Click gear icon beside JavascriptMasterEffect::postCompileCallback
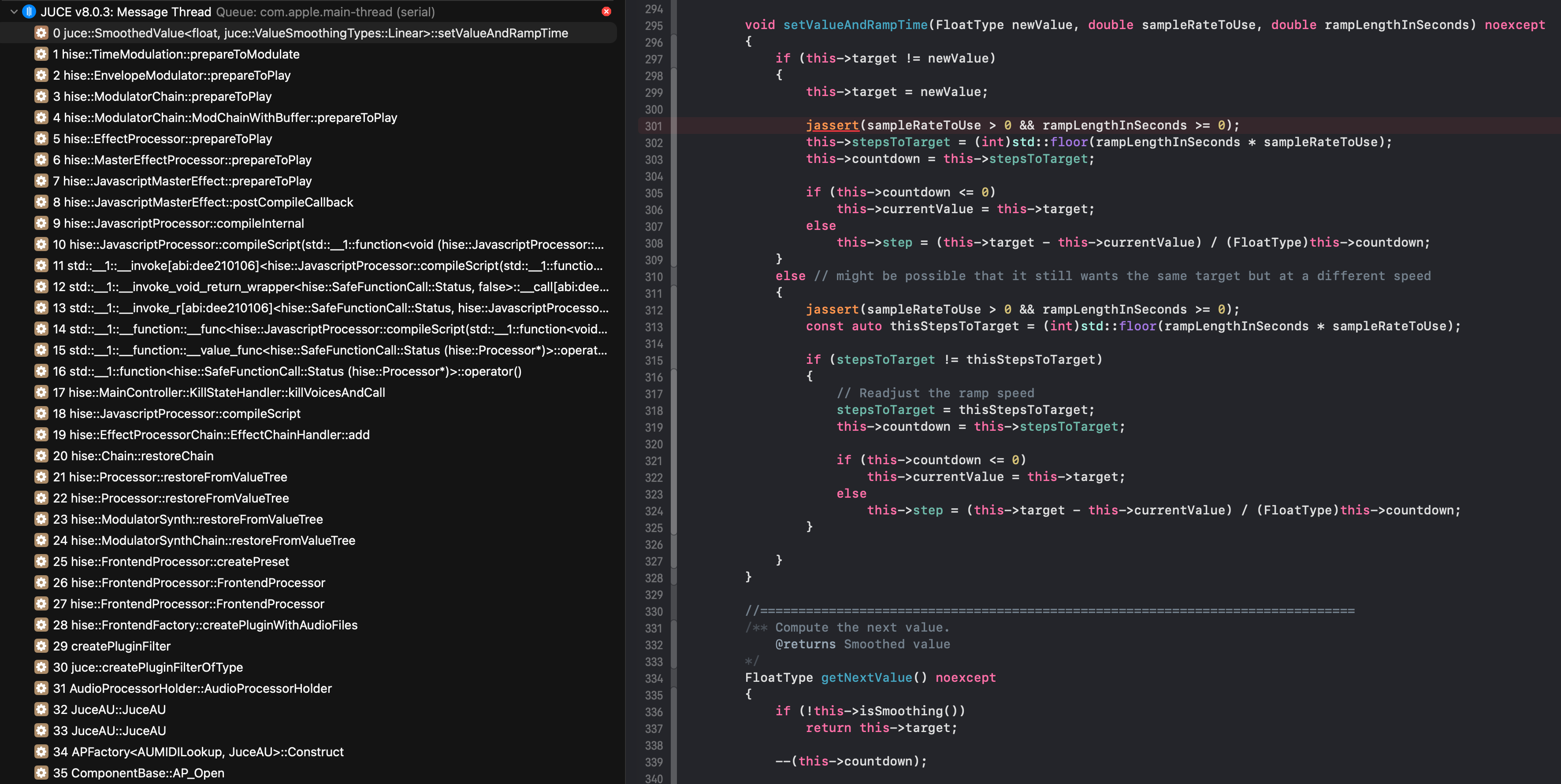1561x784 pixels. click(x=41, y=202)
